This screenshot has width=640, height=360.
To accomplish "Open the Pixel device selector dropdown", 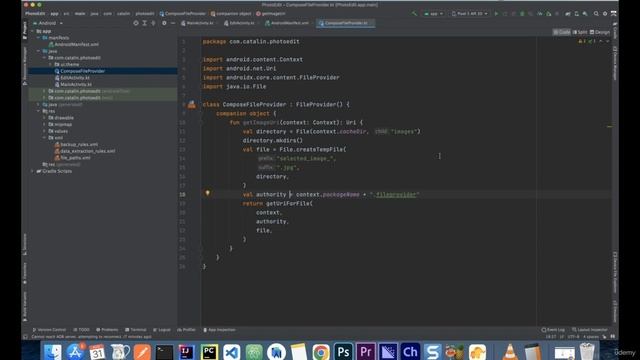I will pos(469,14).
